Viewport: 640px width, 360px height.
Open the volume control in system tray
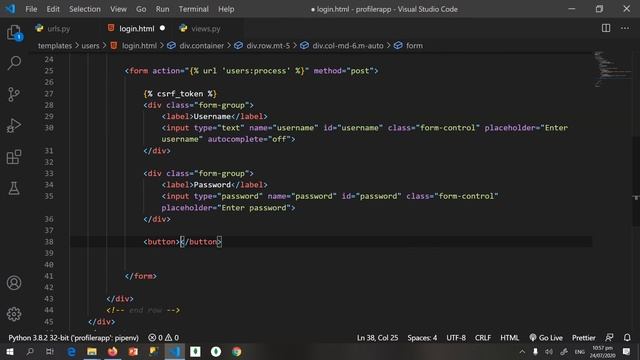click(x=549, y=351)
